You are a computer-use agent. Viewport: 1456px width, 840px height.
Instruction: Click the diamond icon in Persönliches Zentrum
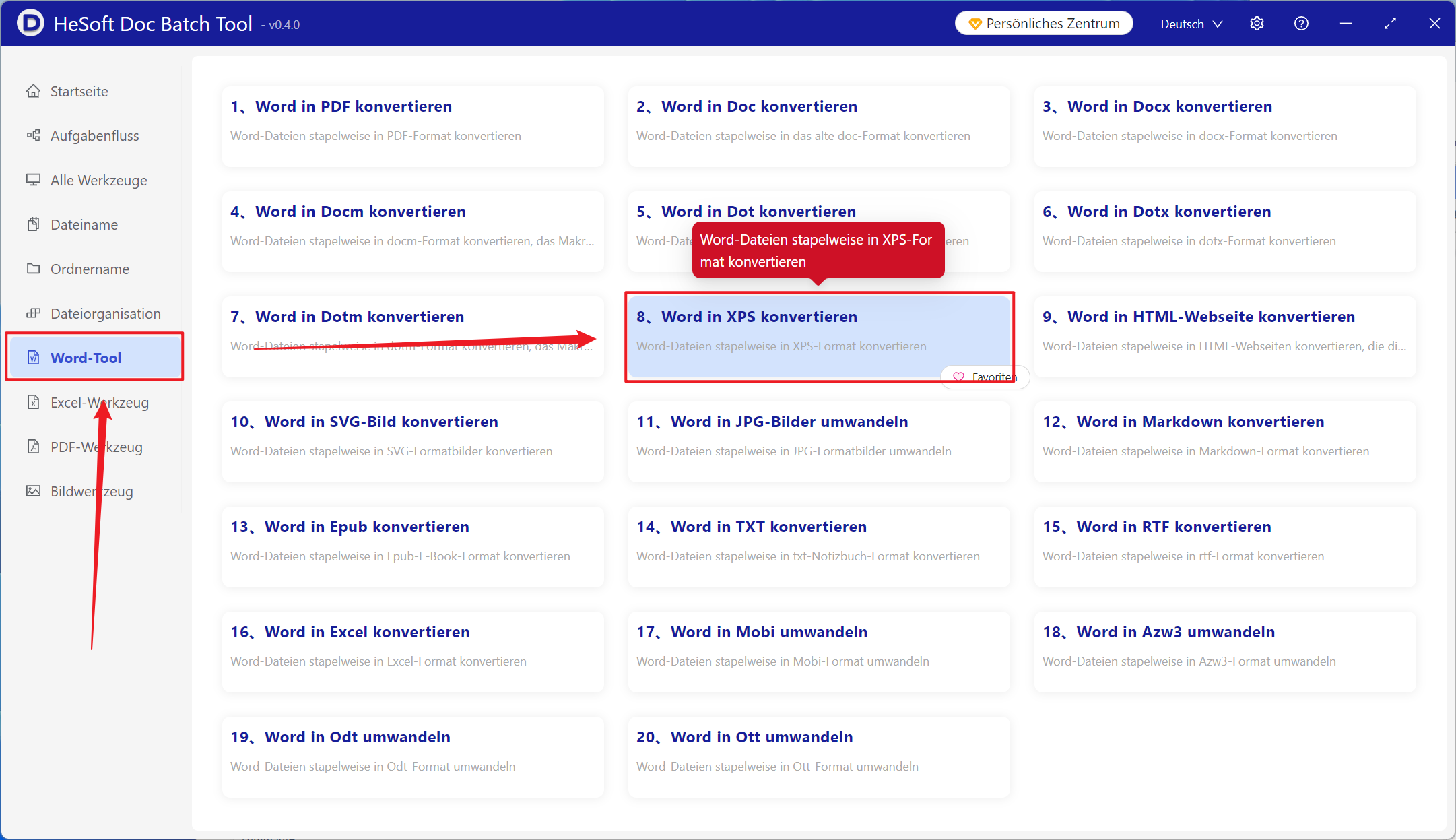[974, 24]
